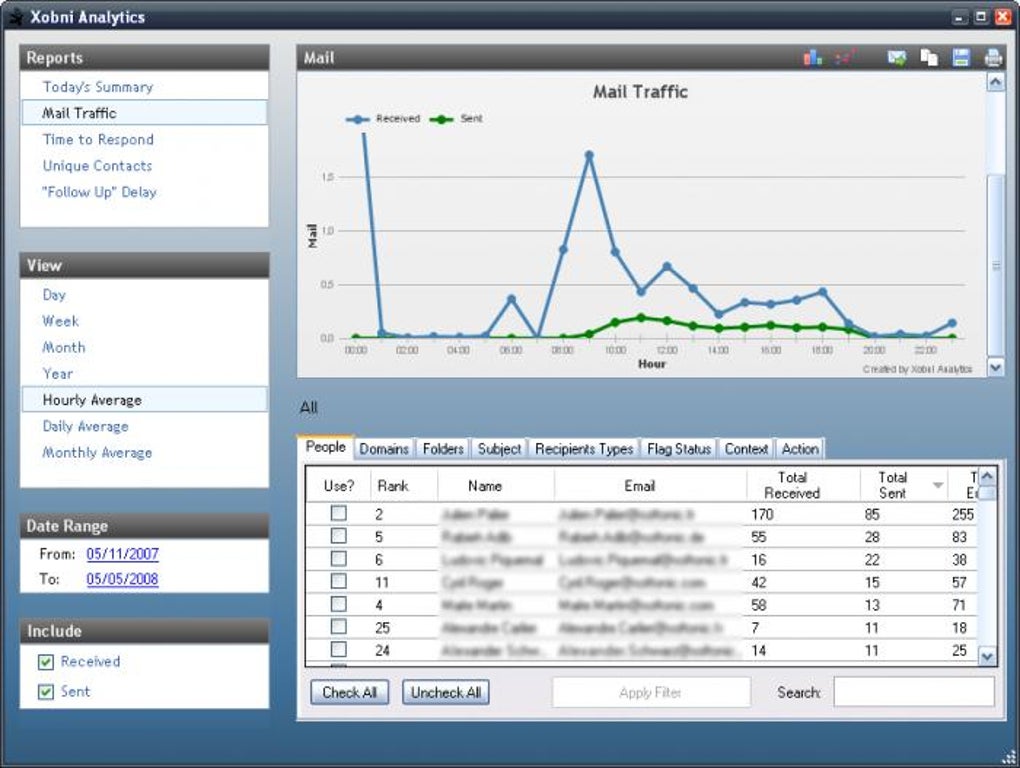Click the Xobni Analytics title bar logo
This screenshot has height=768, width=1020.
[16, 17]
